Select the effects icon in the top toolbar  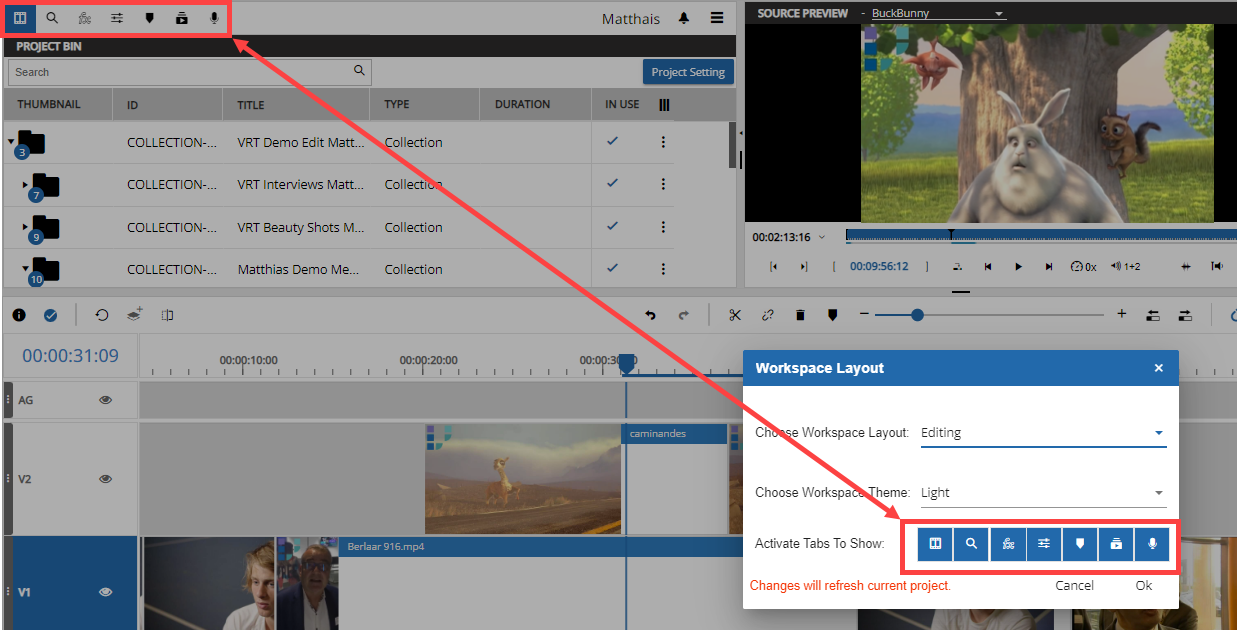84,18
